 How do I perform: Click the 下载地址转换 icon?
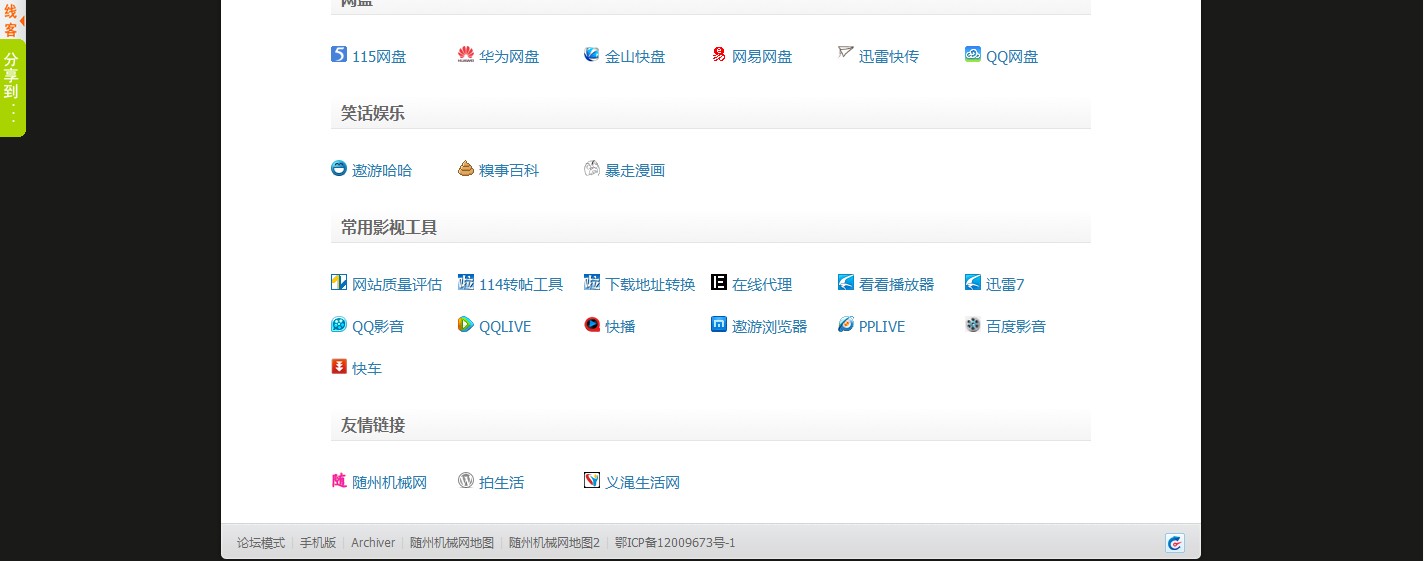coord(592,282)
